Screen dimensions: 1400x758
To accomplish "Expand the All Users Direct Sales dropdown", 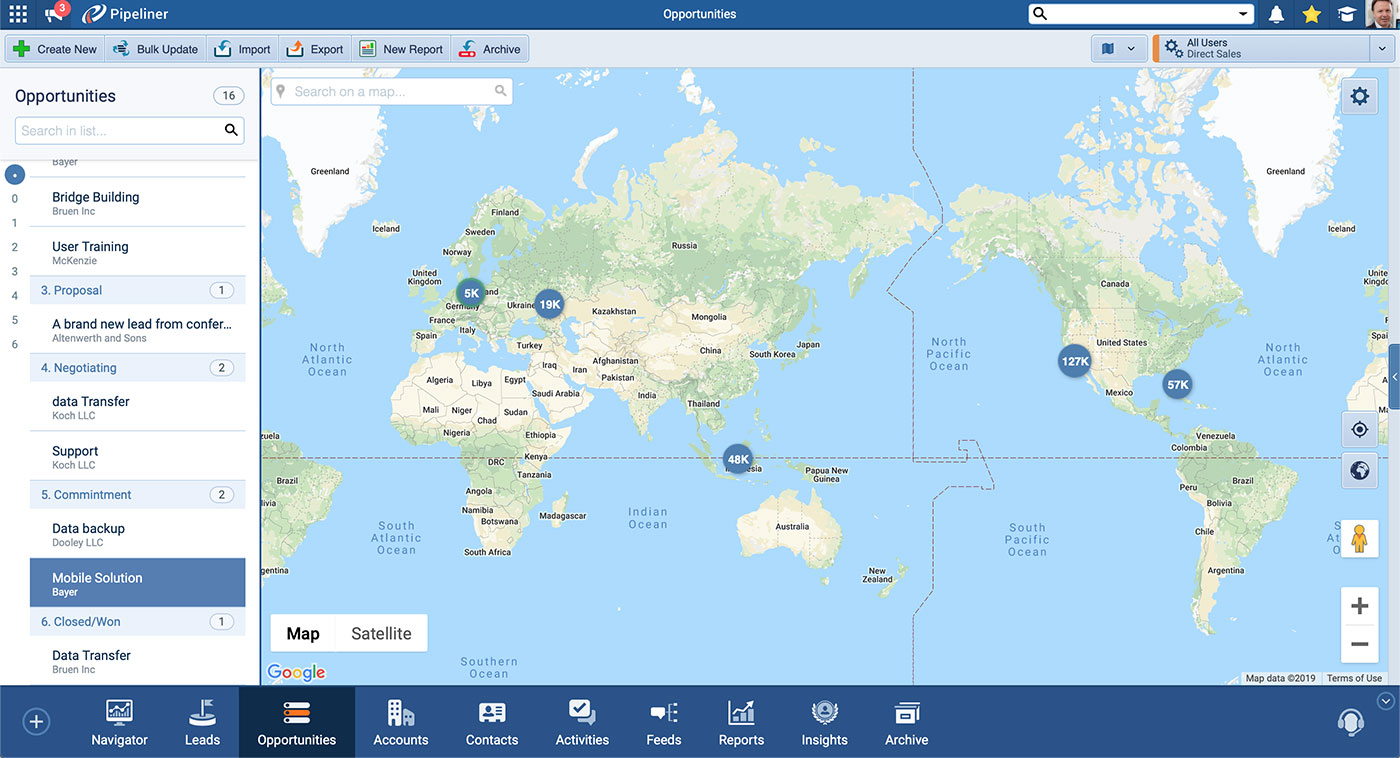I will [x=1381, y=49].
